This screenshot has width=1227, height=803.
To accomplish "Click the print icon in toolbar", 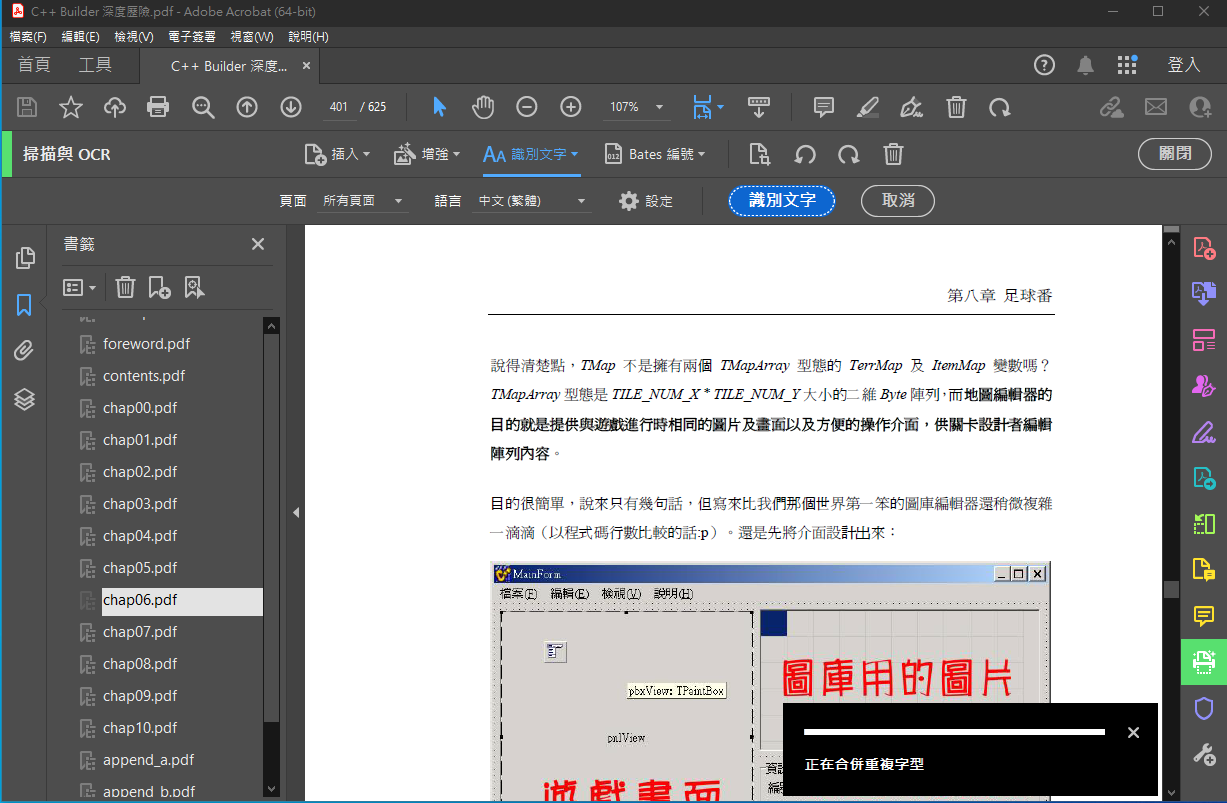I will point(158,107).
